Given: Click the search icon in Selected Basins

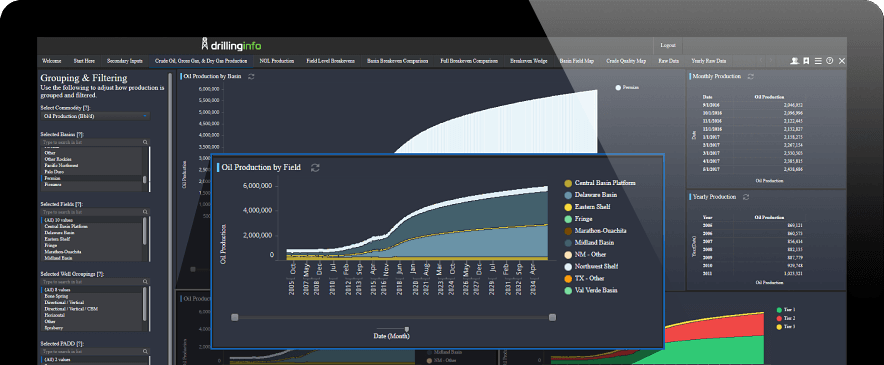Looking at the screenshot, I should [145, 143].
